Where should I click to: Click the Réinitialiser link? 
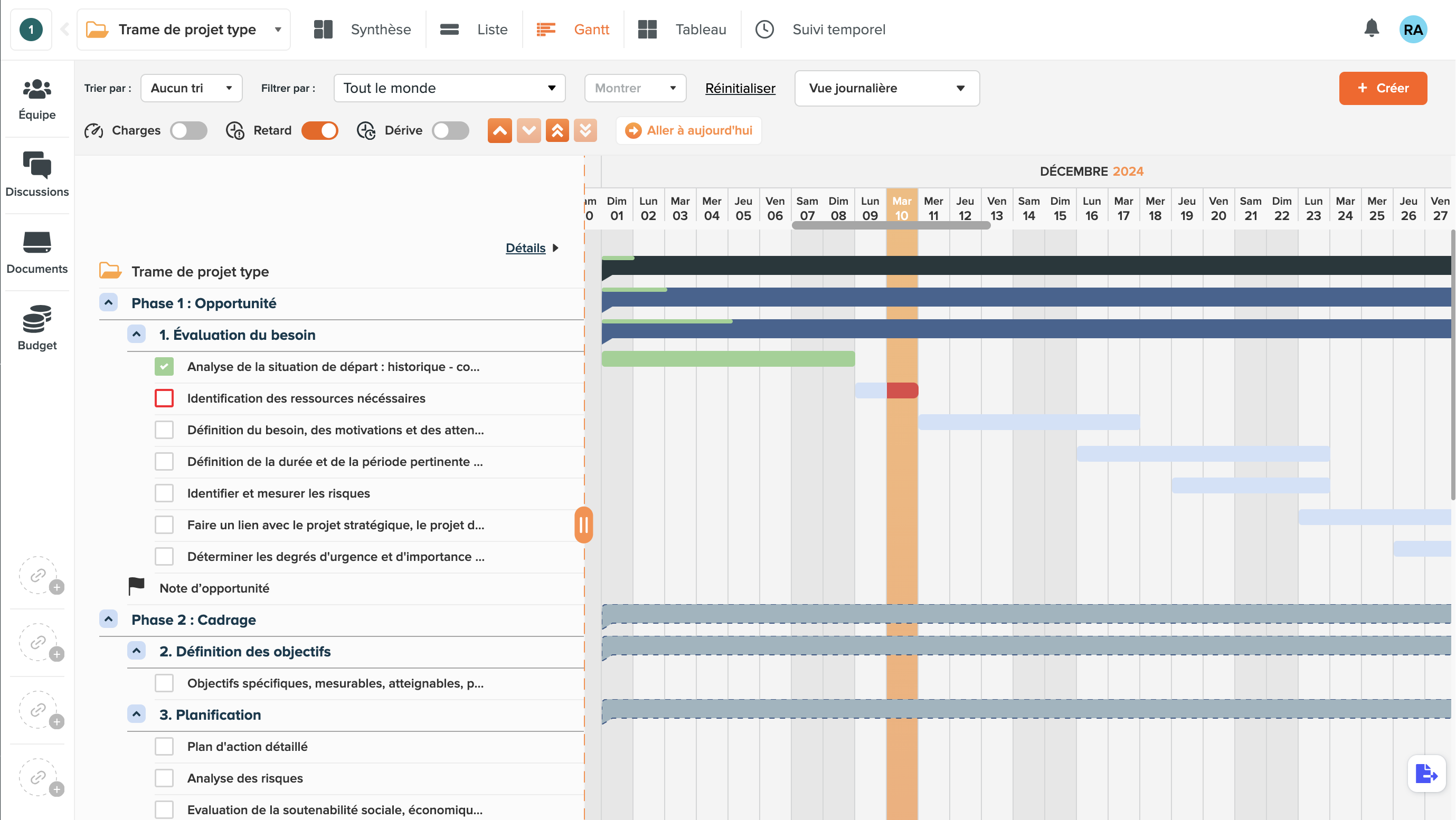click(740, 88)
